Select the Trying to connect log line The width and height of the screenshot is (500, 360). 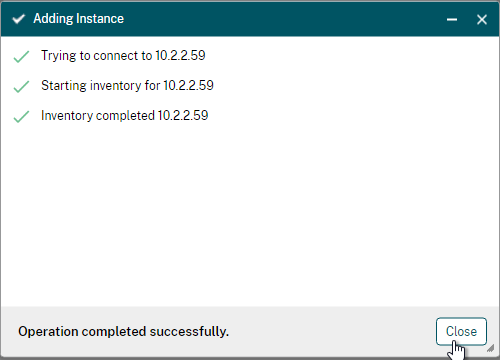point(123,56)
